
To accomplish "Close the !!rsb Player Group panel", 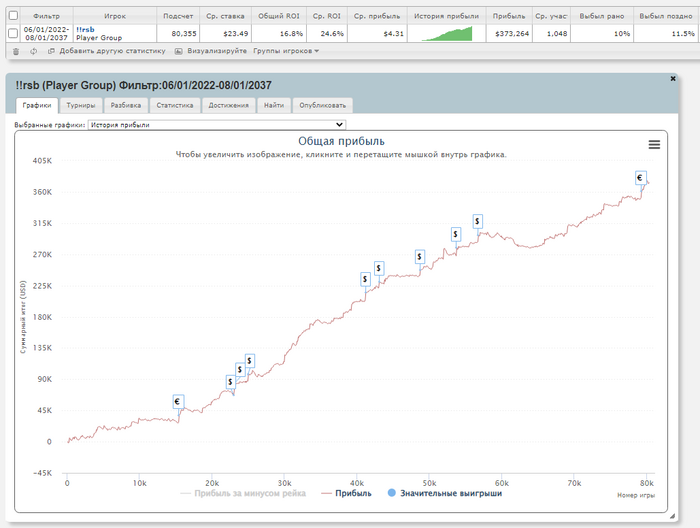I will [673, 79].
